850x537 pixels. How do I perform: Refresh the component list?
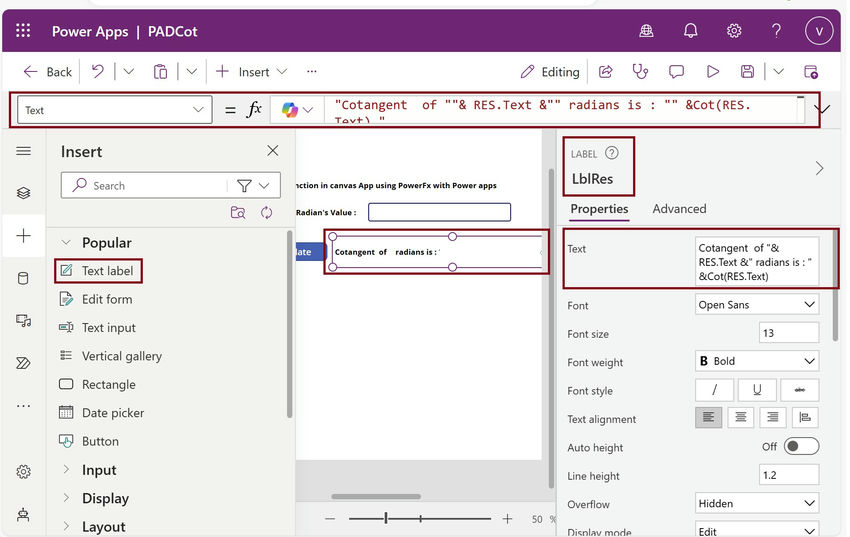[x=266, y=212]
